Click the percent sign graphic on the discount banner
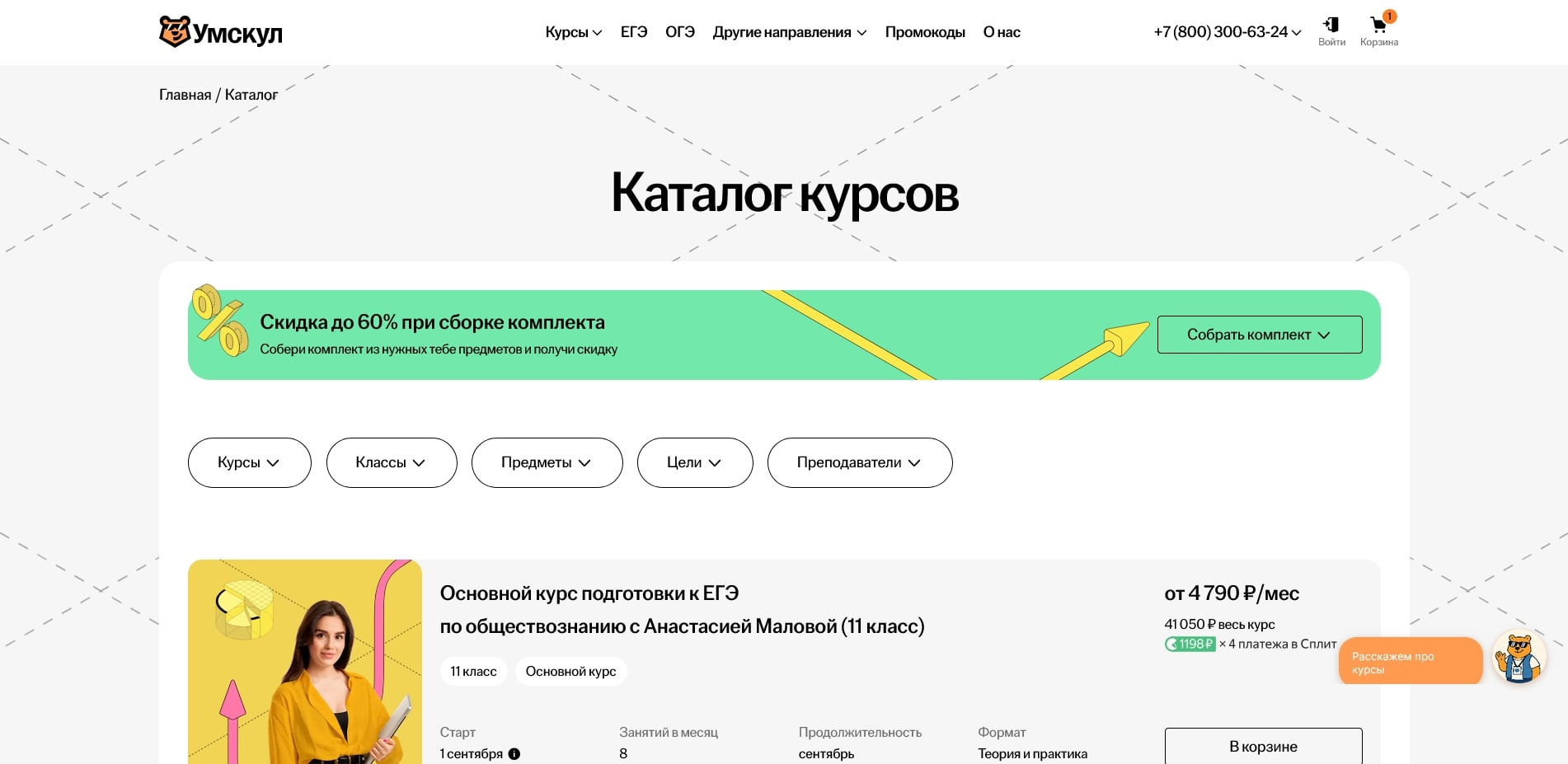 point(218,322)
